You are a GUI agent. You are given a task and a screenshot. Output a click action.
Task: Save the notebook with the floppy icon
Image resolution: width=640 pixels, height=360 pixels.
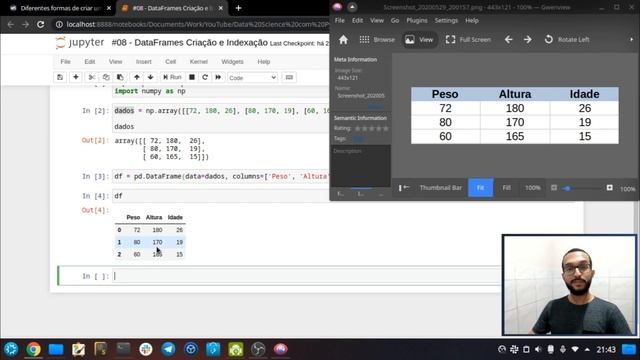point(60,77)
